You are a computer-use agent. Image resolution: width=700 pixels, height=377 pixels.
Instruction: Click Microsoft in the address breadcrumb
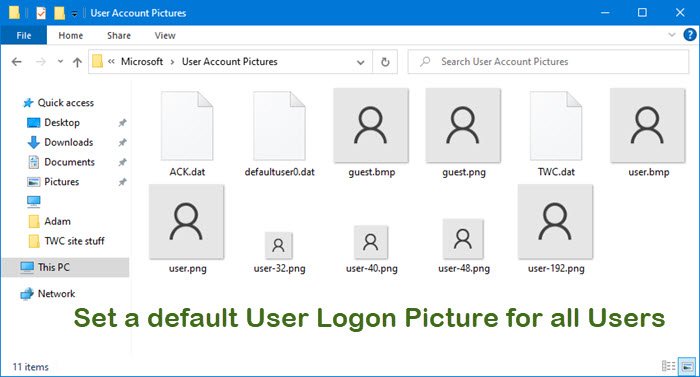[142, 62]
